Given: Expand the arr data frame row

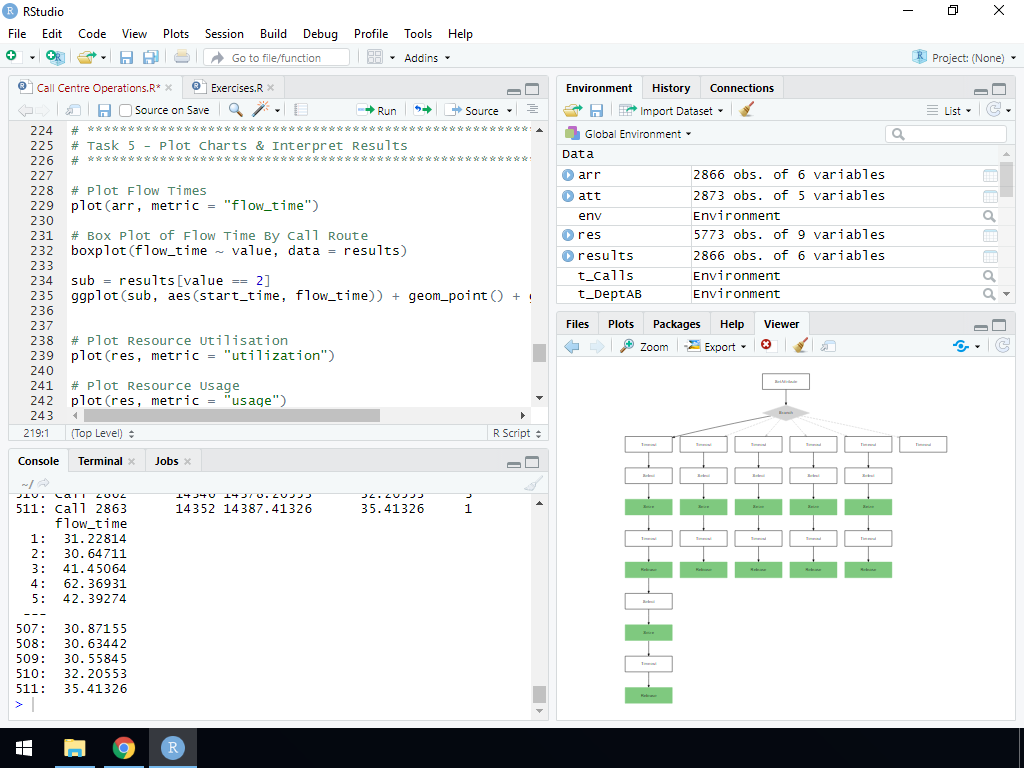Looking at the screenshot, I should click(568, 175).
